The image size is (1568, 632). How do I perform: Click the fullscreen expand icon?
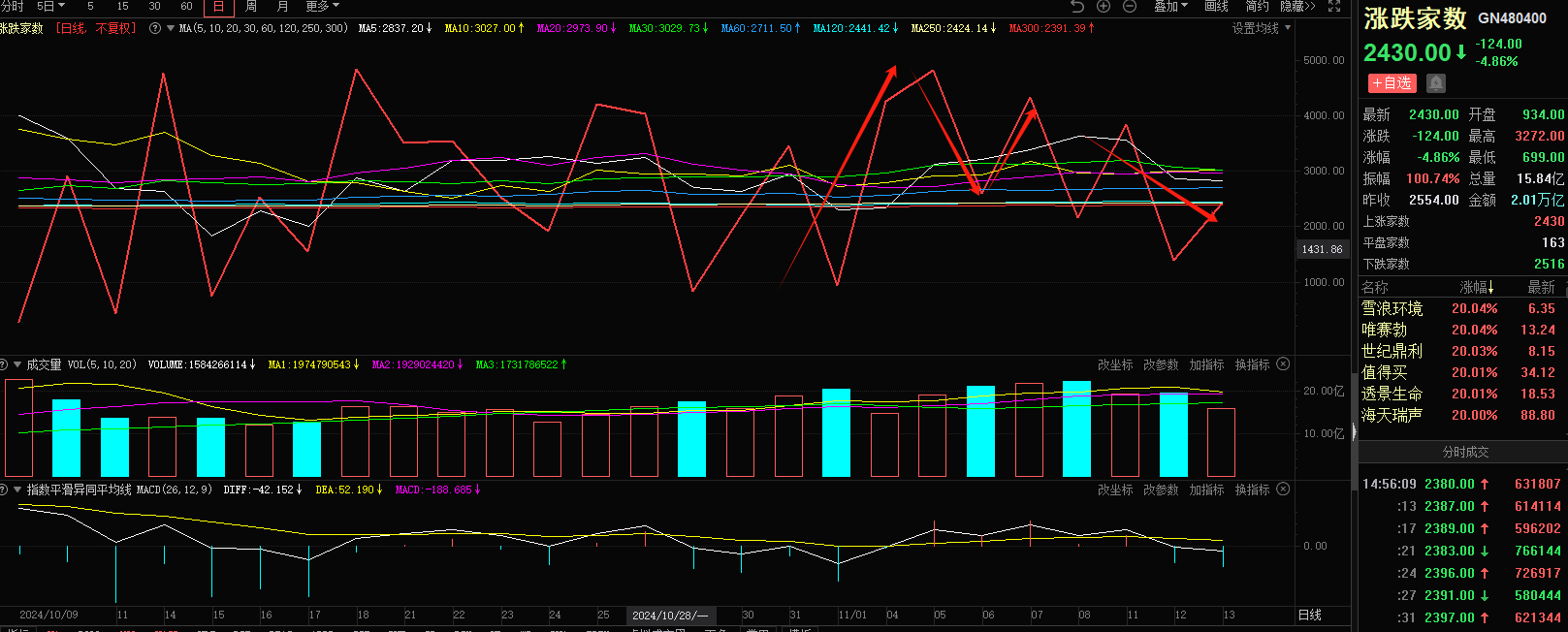(1334, 6)
